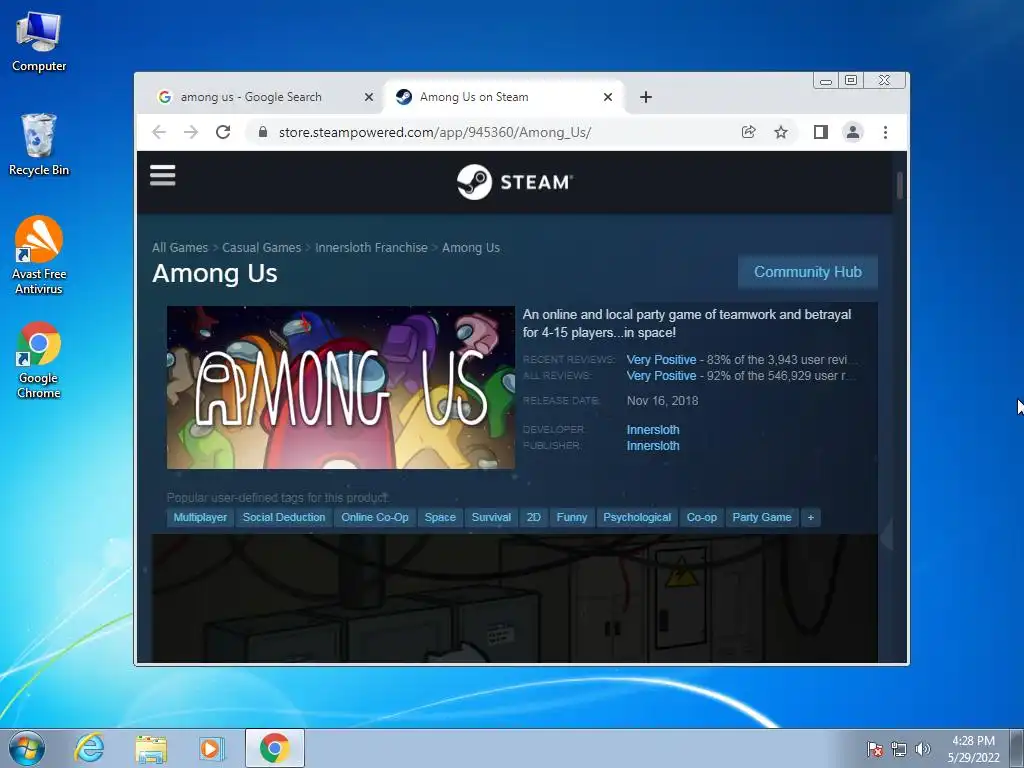Open Windows Explorer from taskbar
Viewport: 1024px width, 768px height.
(x=151, y=748)
